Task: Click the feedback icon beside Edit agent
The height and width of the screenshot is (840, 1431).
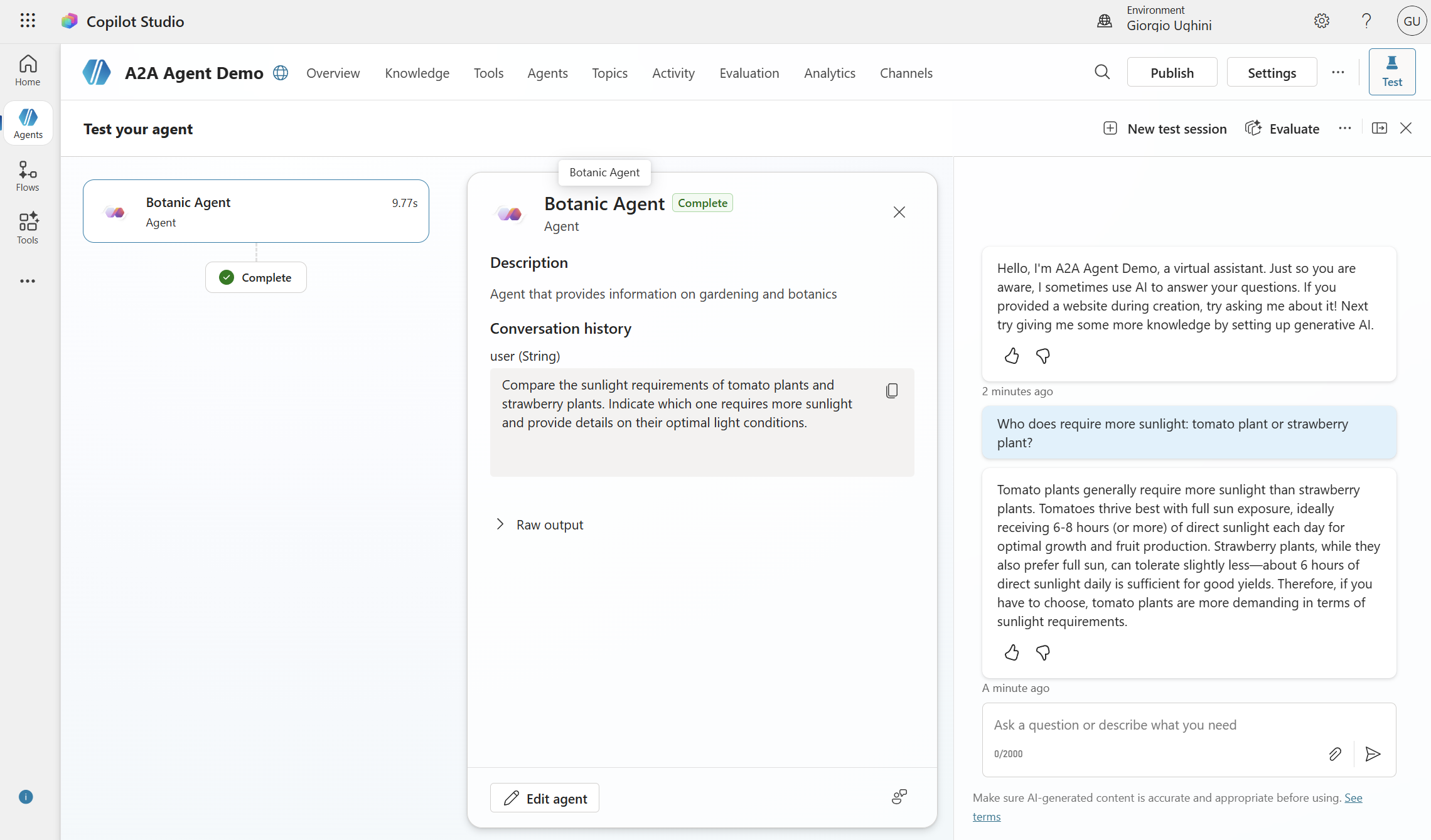Action: click(x=899, y=797)
